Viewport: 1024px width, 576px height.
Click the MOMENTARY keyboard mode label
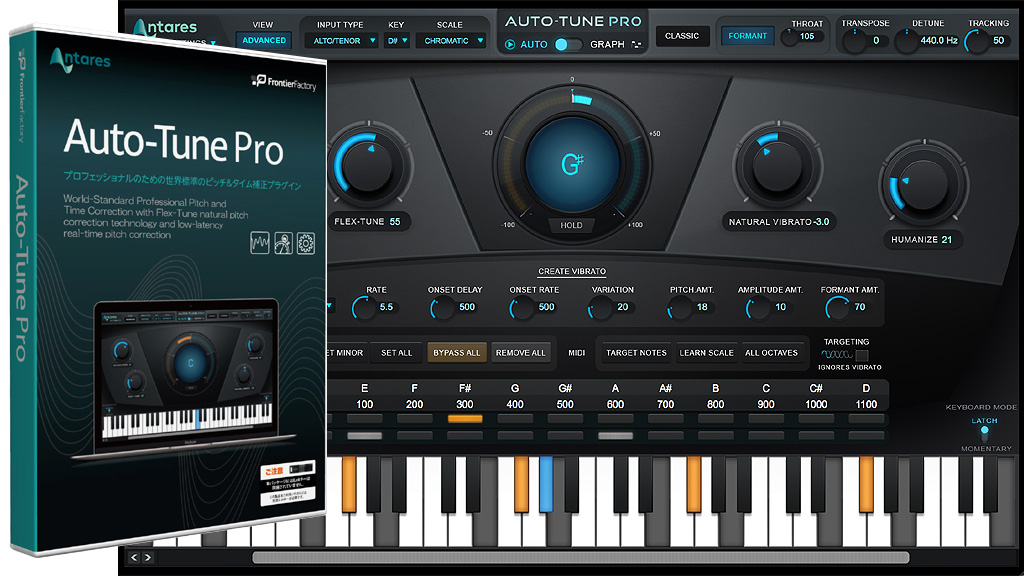click(986, 449)
